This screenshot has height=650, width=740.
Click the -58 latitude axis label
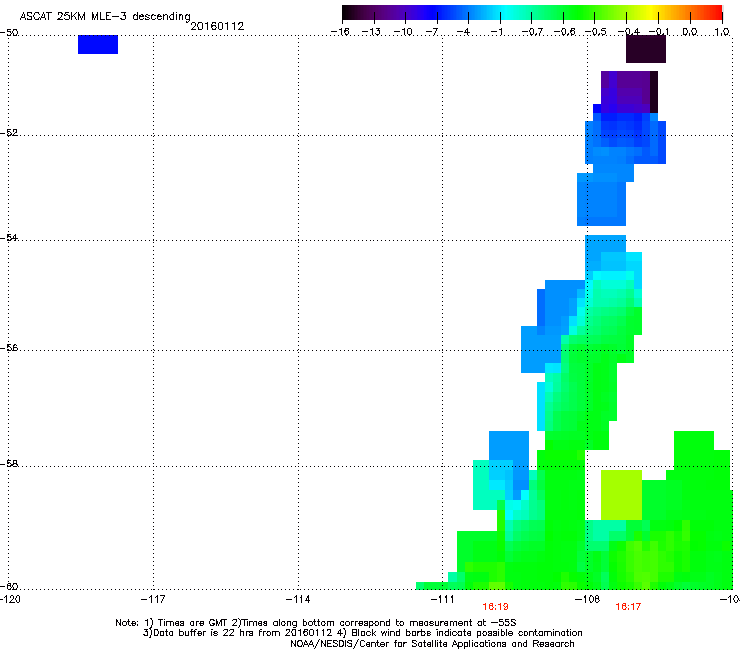pos(9,464)
